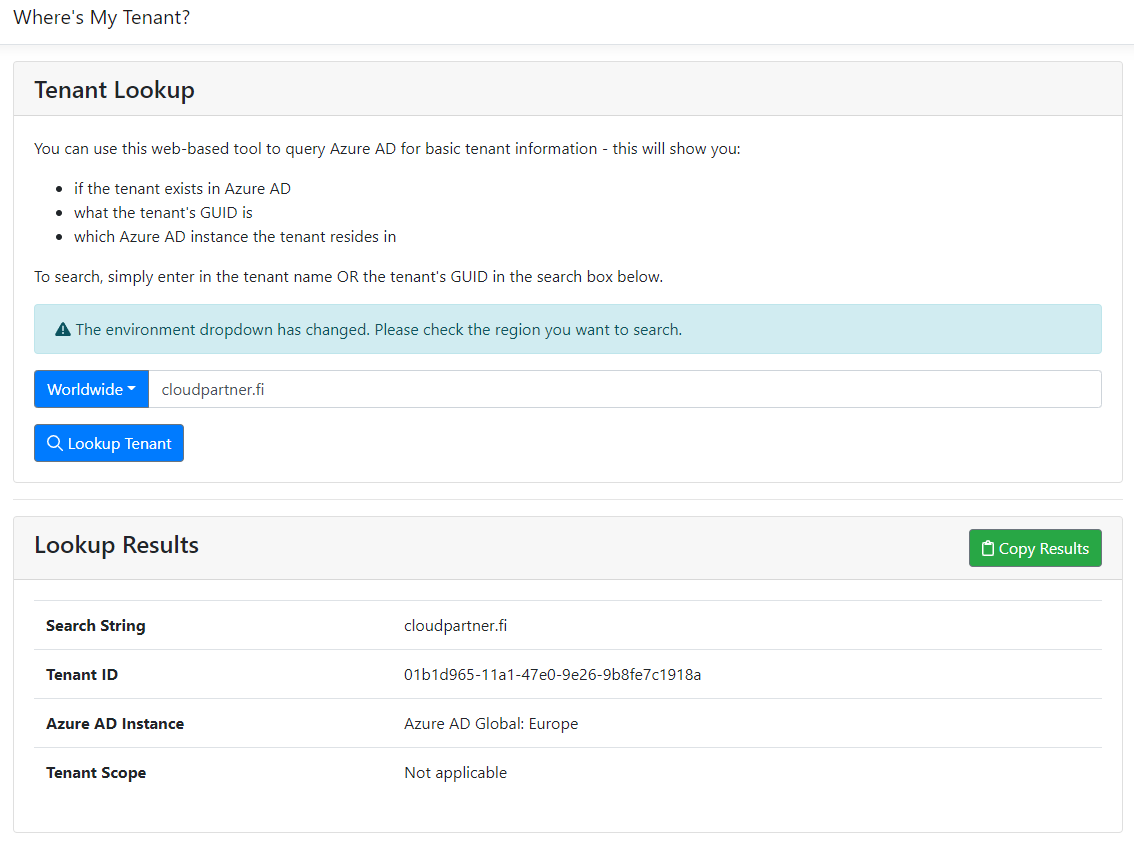Select the Search String result value cloudpartner.fi
This screenshot has height=849, width=1134.
[x=455, y=625]
